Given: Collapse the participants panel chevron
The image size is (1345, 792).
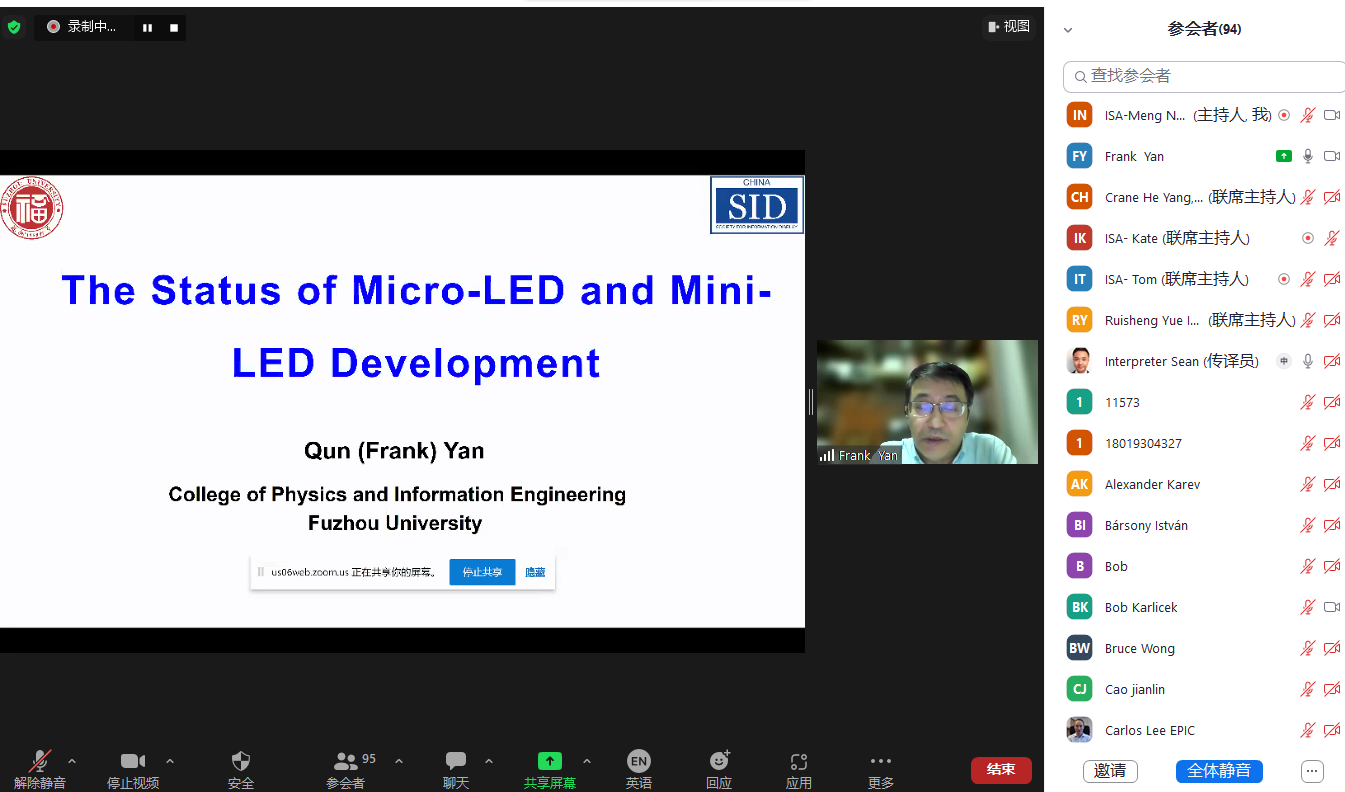Looking at the screenshot, I should tap(1068, 30).
